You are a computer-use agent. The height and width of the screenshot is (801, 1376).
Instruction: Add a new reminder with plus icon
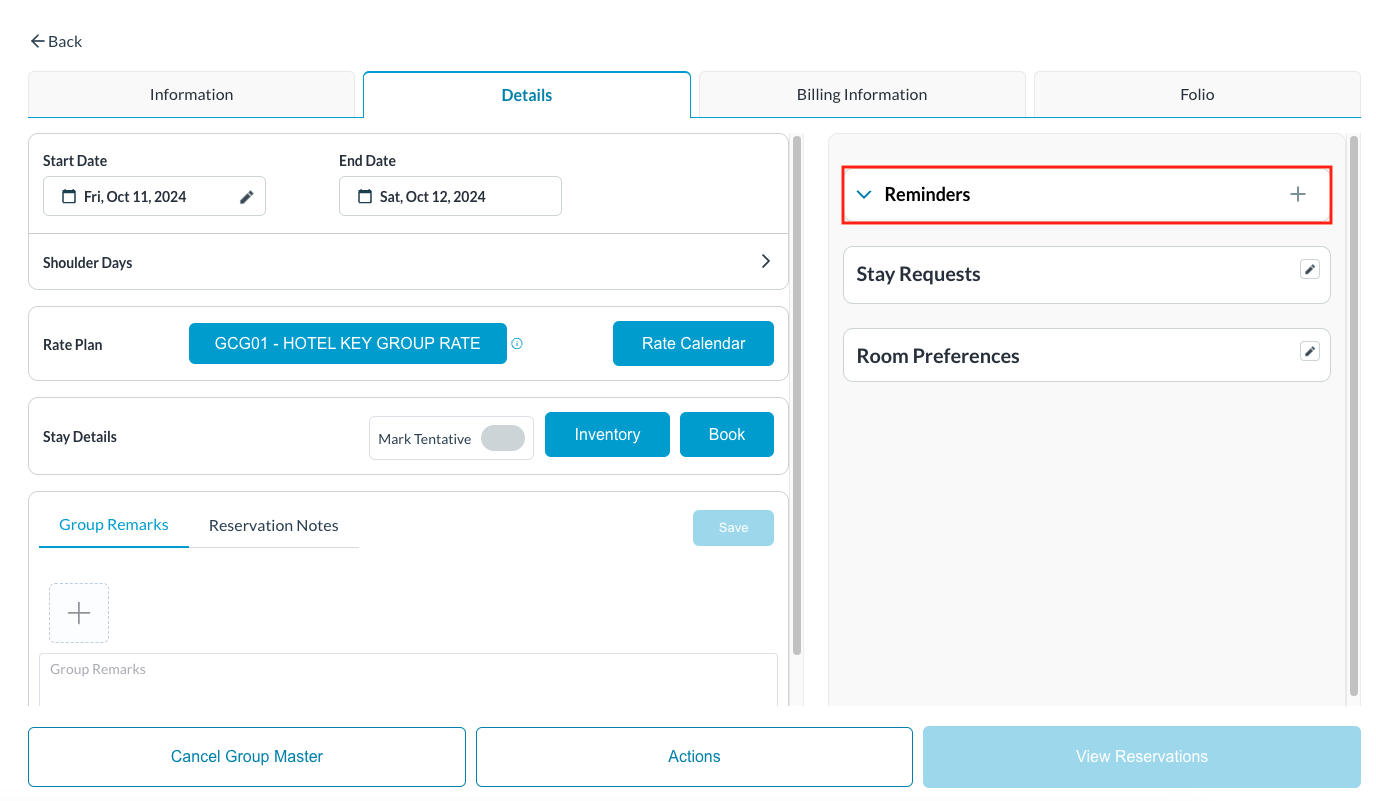tap(1297, 195)
